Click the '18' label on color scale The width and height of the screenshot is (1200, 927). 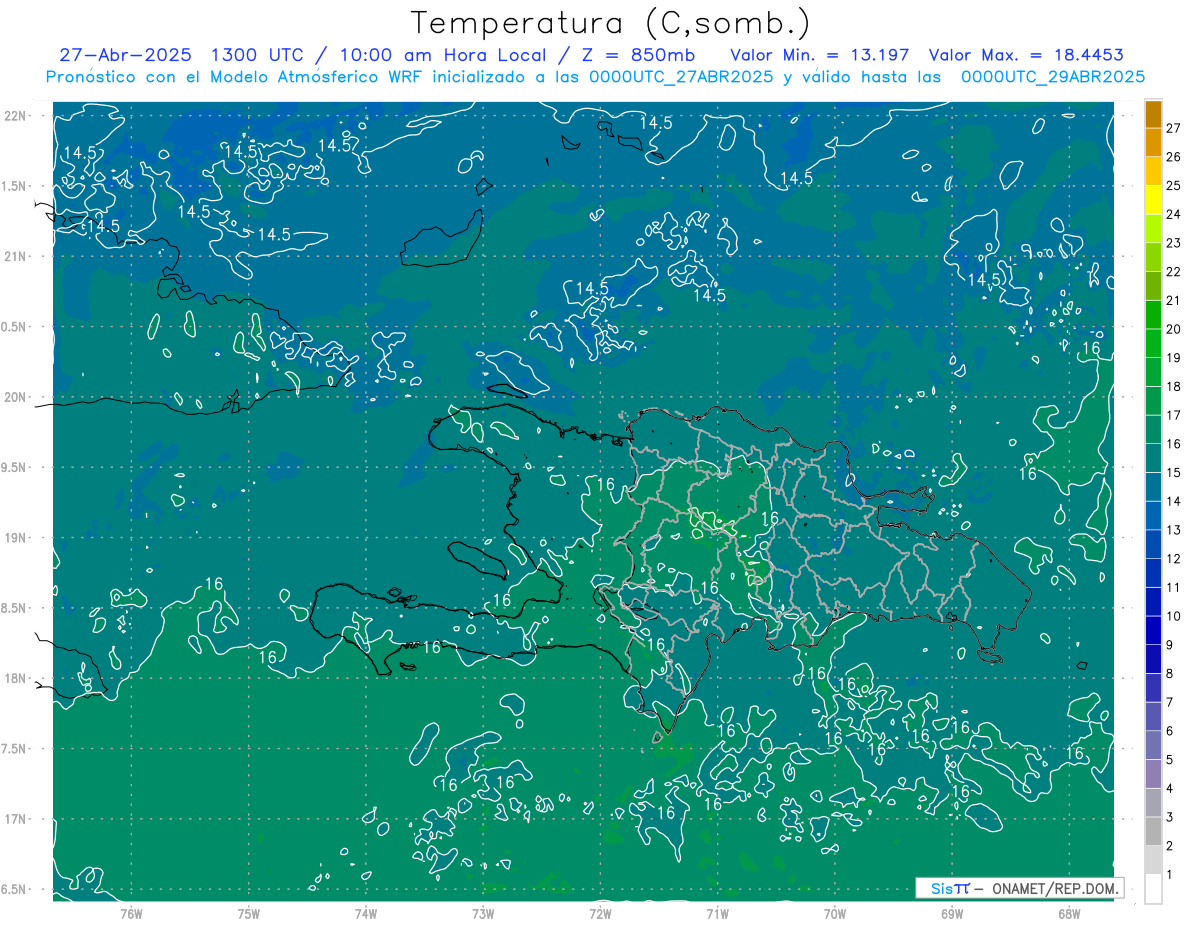click(x=1174, y=387)
